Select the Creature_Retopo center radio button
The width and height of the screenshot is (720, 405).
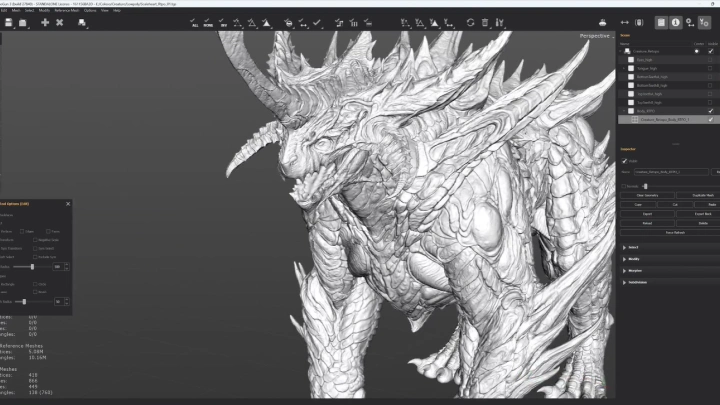(x=697, y=51)
